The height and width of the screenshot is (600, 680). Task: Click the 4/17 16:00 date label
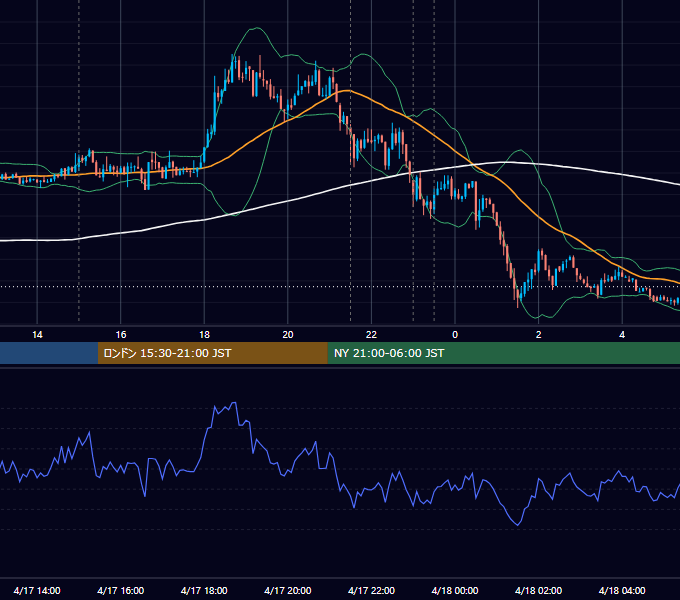121,590
